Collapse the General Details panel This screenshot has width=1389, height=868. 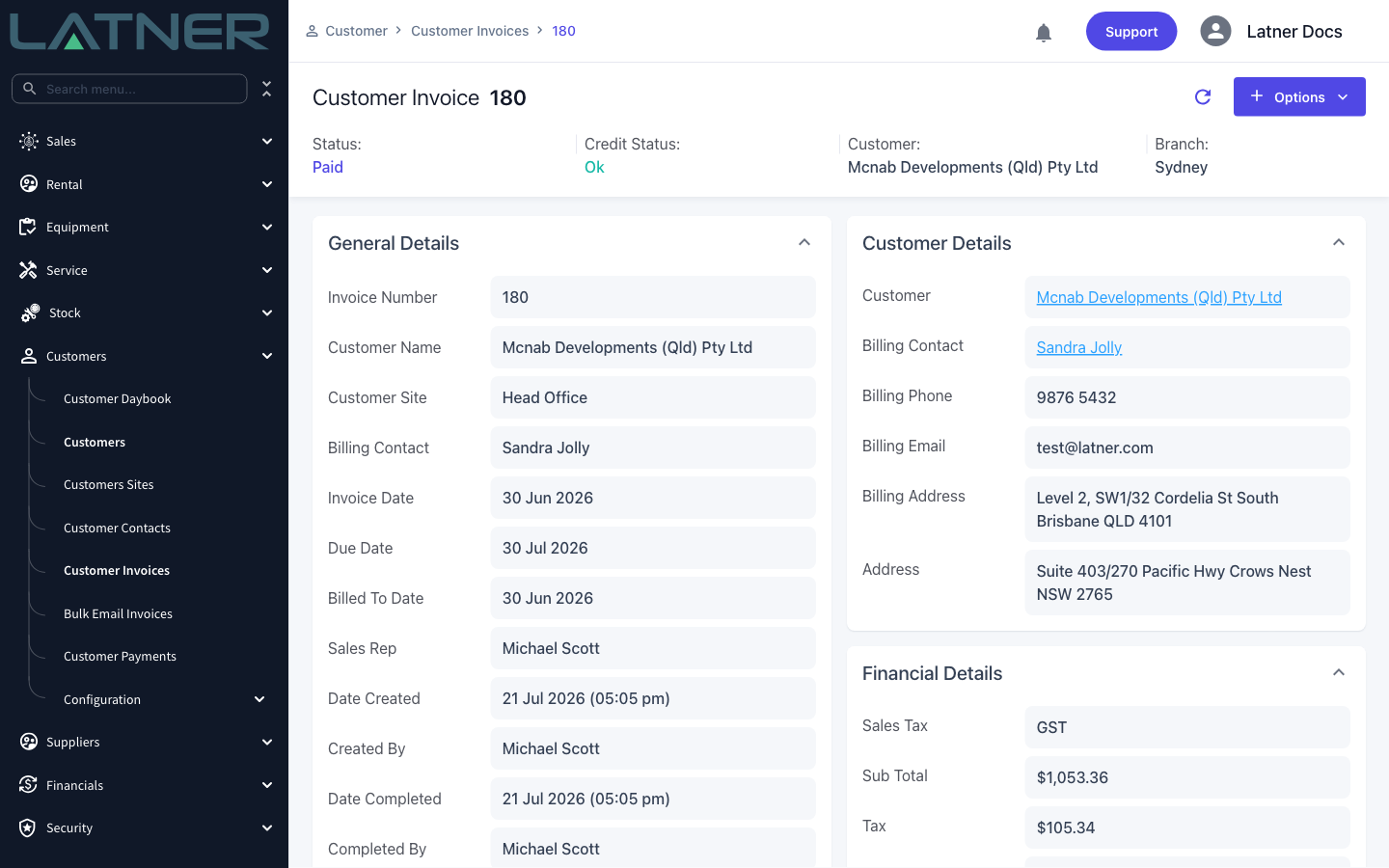804,243
